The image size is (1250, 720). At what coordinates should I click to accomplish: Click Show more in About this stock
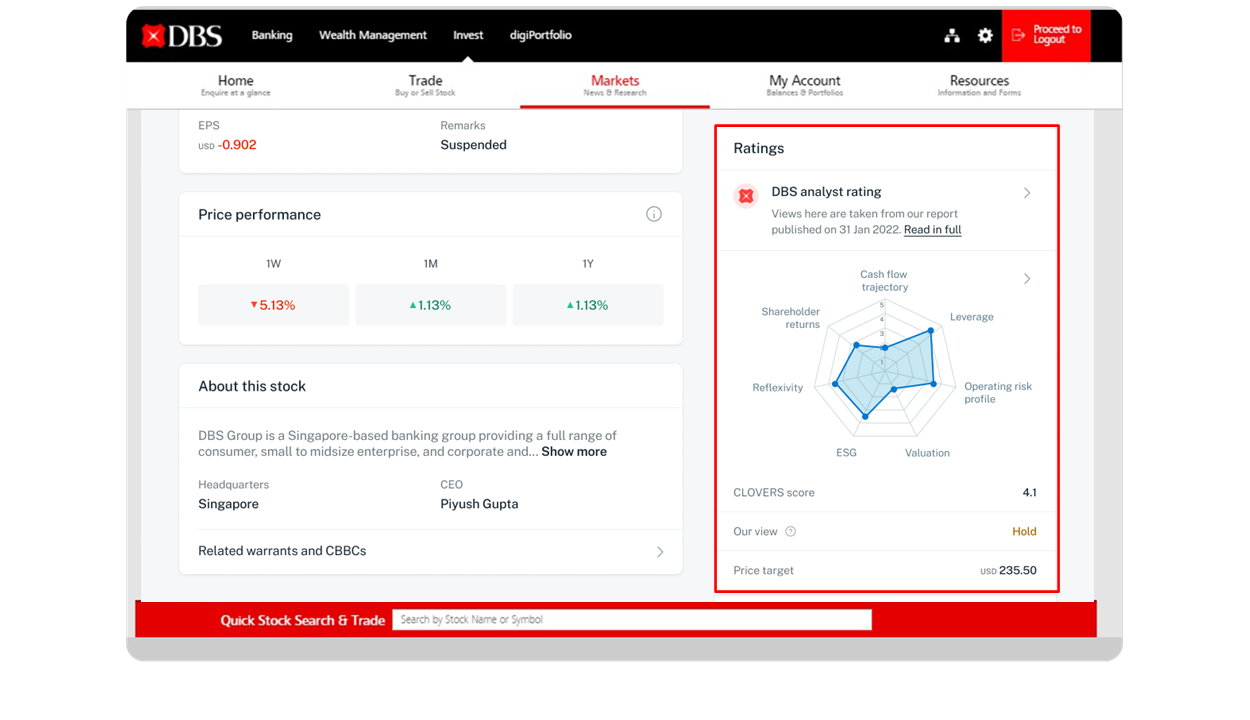574,452
